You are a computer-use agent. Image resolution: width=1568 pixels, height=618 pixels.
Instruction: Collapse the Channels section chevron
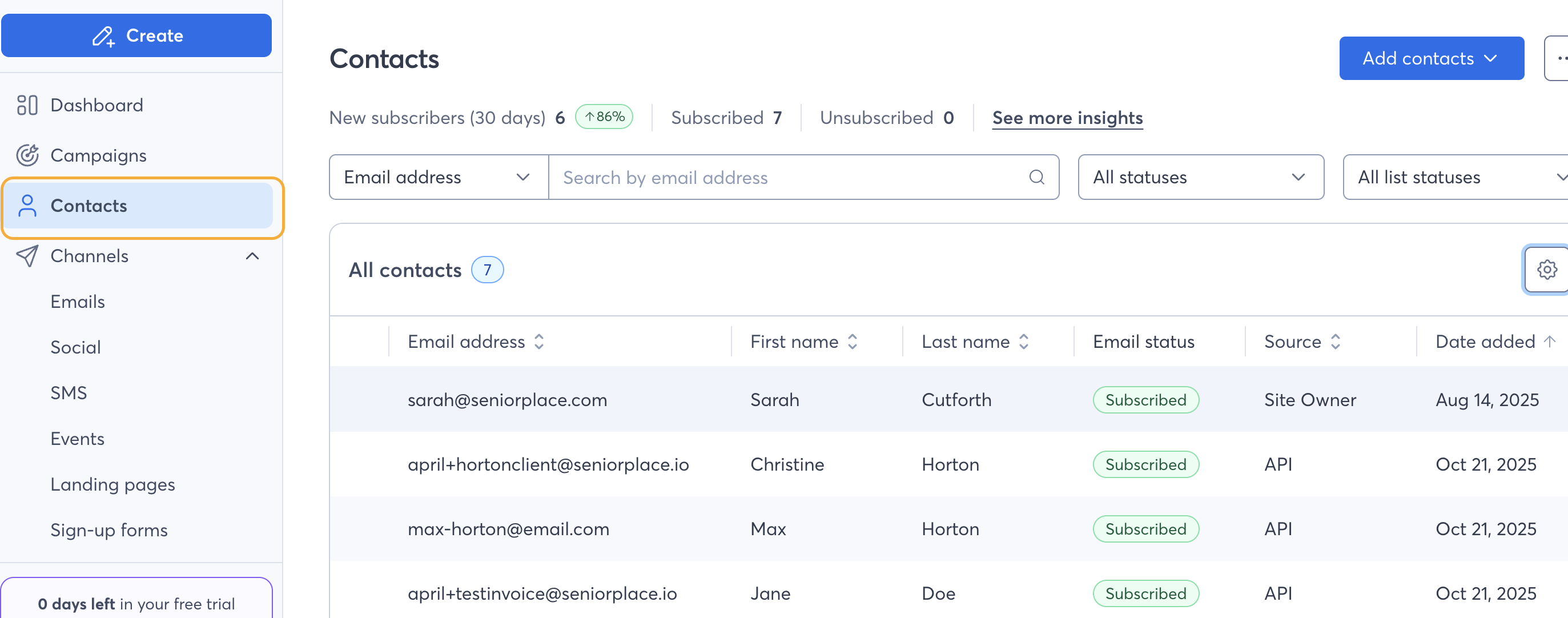pyautogui.click(x=252, y=256)
